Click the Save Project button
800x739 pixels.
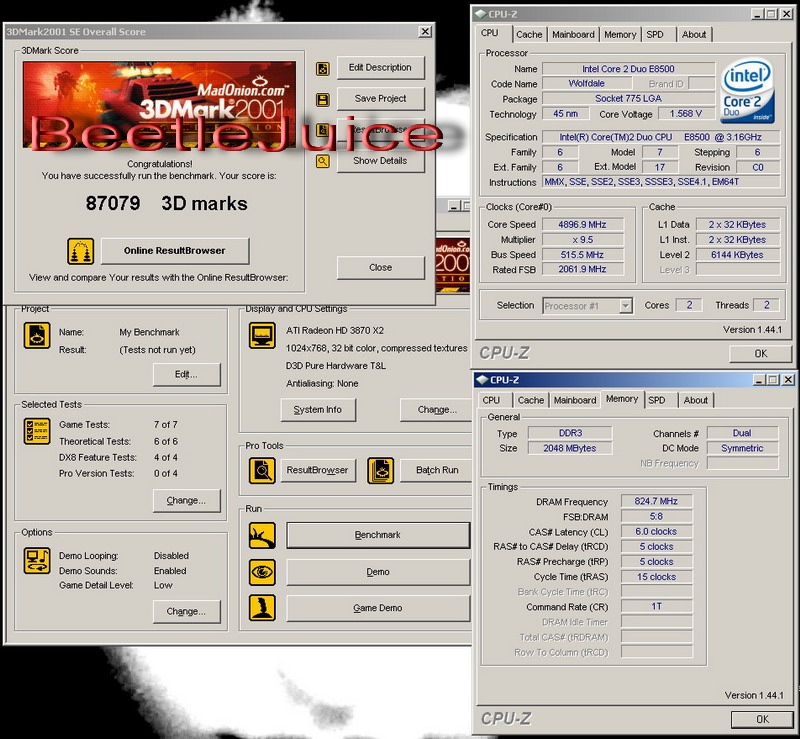(381, 98)
